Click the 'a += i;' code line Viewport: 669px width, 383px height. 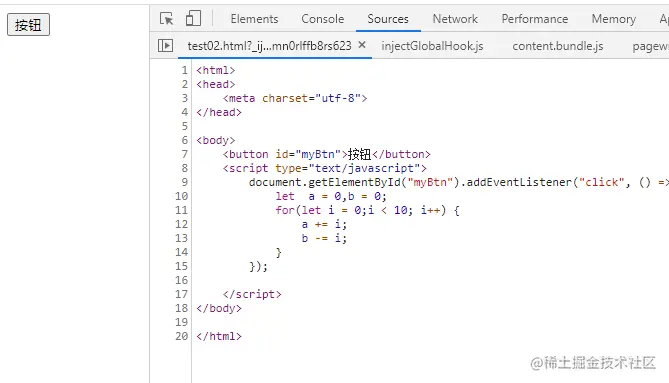pyautogui.click(x=324, y=224)
